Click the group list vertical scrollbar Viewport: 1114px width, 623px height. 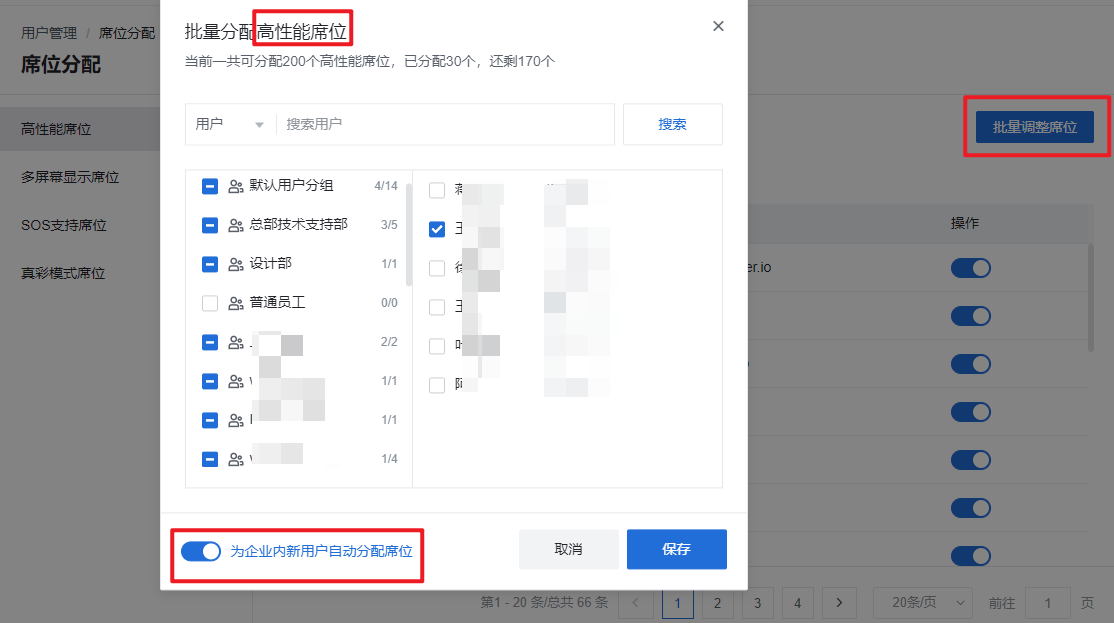[x=409, y=234]
